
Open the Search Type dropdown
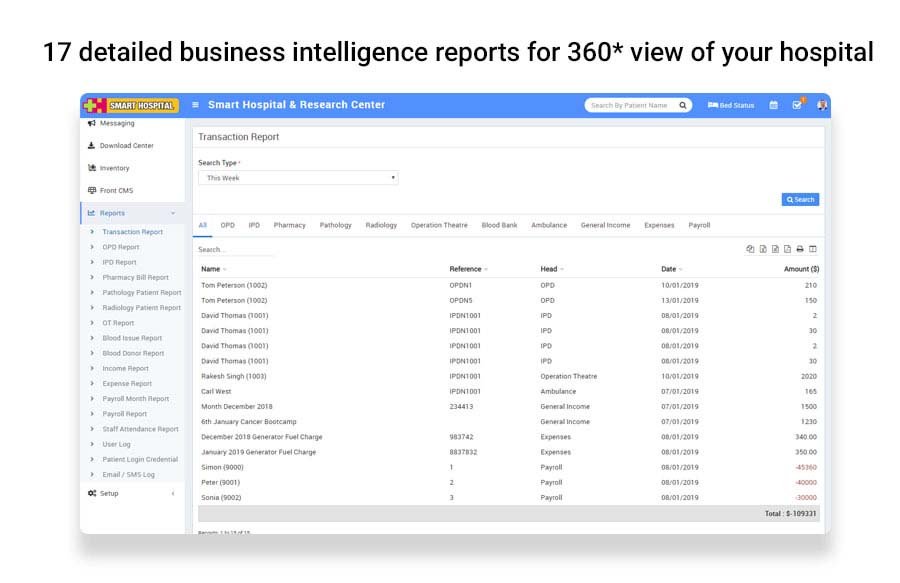click(297, 178)
